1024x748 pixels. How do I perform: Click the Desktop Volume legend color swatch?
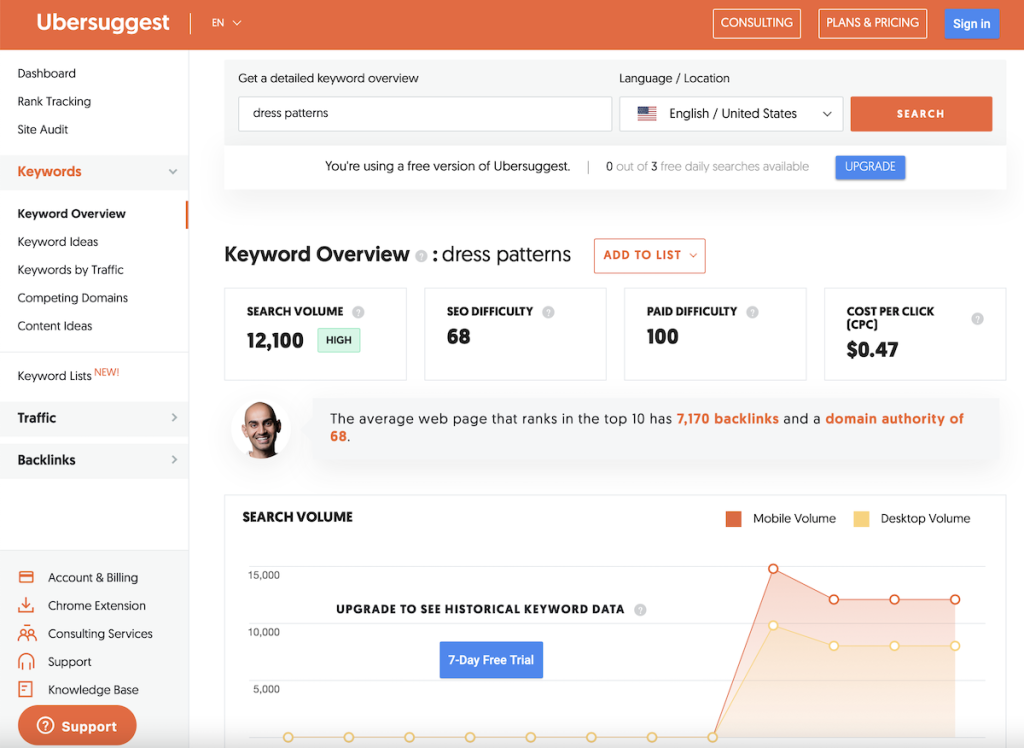coord(861,519)
